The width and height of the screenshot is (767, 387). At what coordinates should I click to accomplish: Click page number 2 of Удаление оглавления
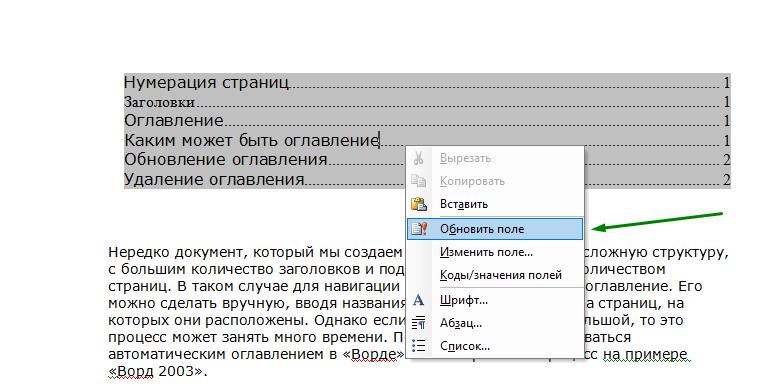(727, 180)
